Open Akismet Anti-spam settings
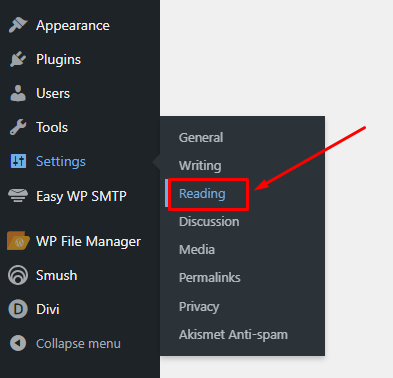This screenshot has height=378, width=393. [x=233, y=334]
